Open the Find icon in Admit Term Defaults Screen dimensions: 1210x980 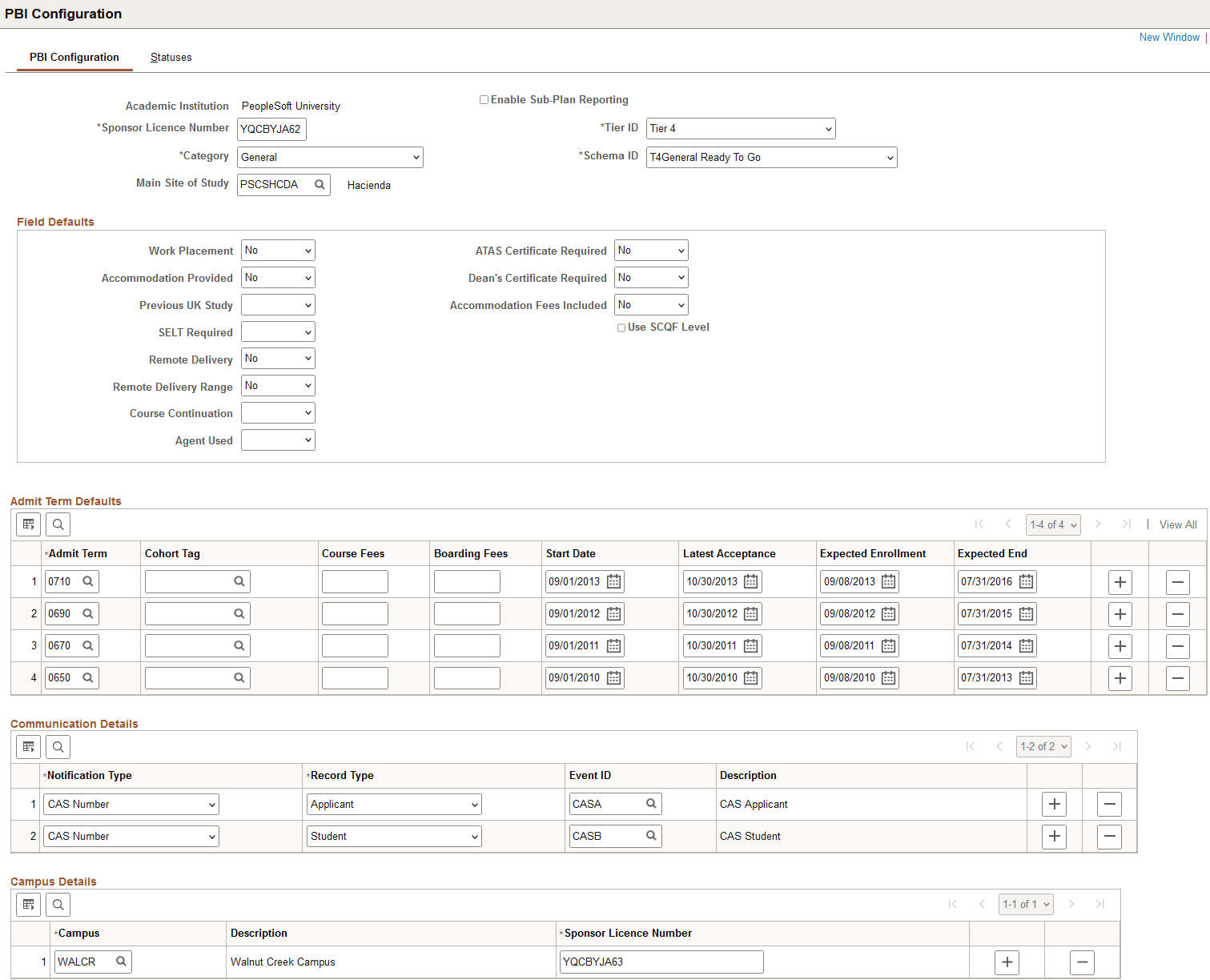pyautogui.click(x=58, y=524)
